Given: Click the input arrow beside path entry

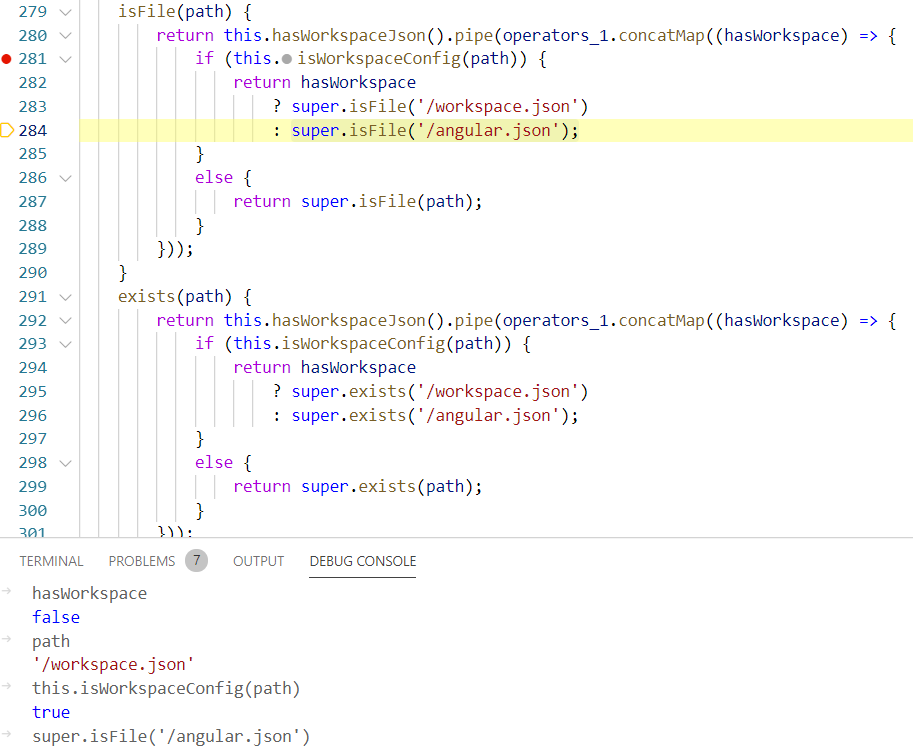Looking at the screenshot, I should coord(7,639).
